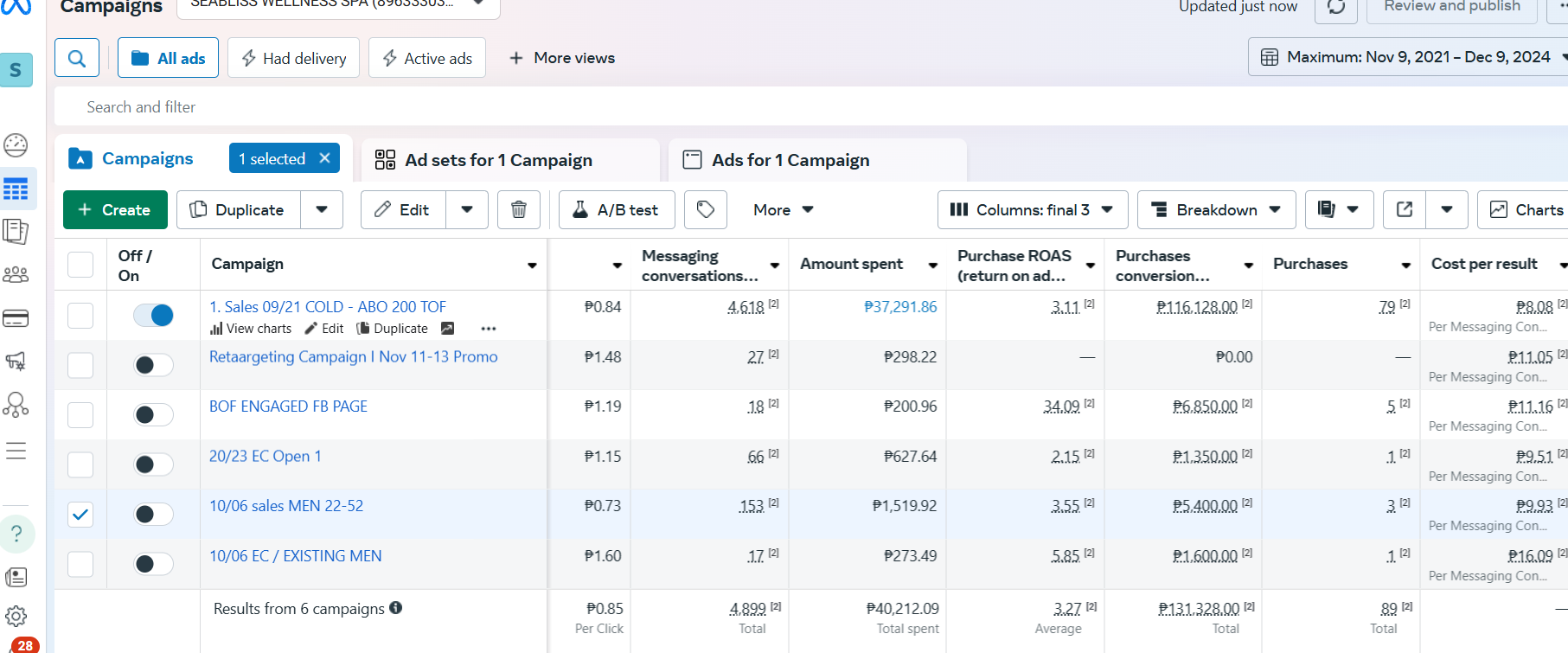The image size is (1568, 653).
Task: Refresh data with the circular arrow icon
Action: click(x=1336, y=7)
